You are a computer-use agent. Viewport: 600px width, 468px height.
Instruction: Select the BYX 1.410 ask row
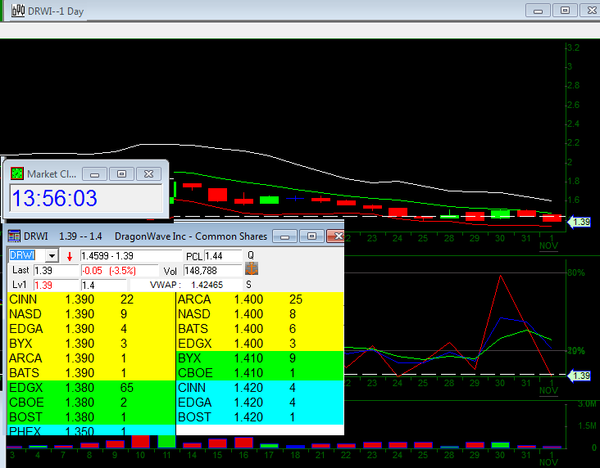(258, 357)
